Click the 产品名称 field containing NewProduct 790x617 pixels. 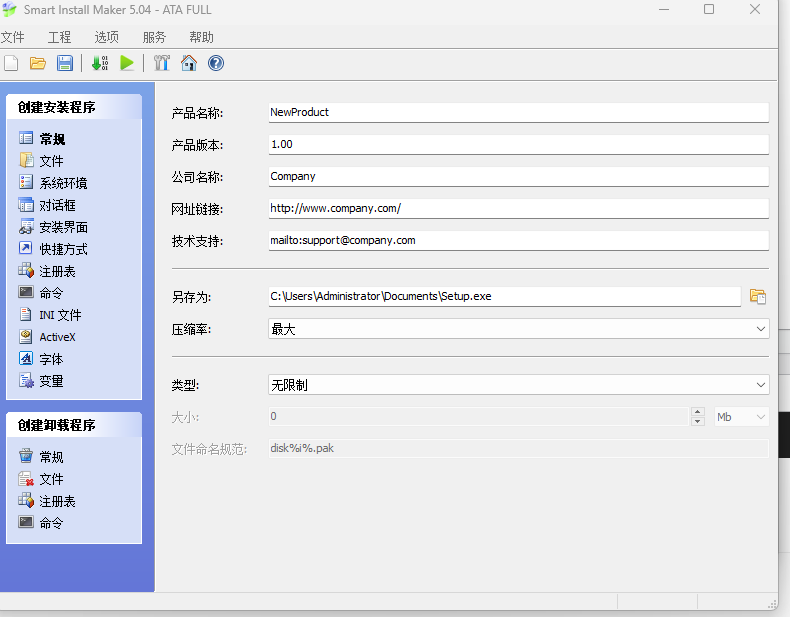518,112
